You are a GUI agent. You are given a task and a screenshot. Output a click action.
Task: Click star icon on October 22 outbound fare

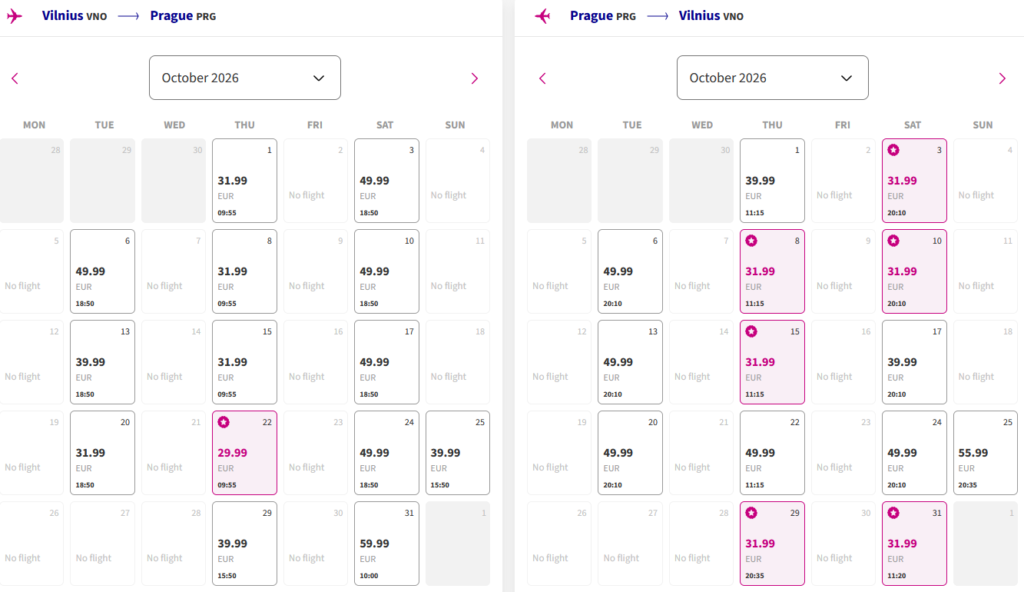(x=225, y=422)
